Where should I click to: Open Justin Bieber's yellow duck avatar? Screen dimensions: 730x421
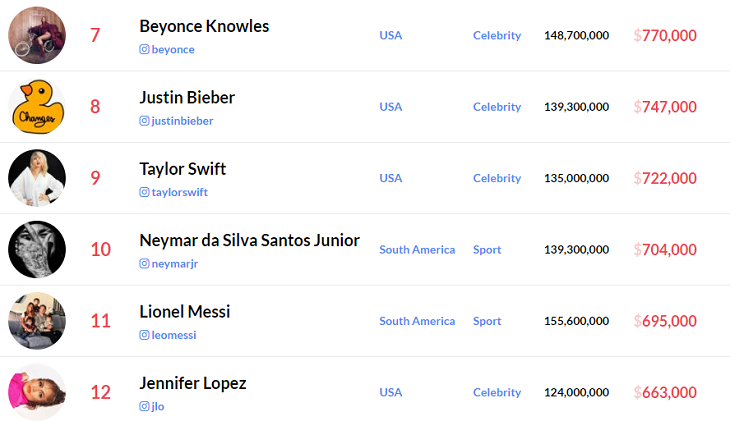[x=37, y=107]
